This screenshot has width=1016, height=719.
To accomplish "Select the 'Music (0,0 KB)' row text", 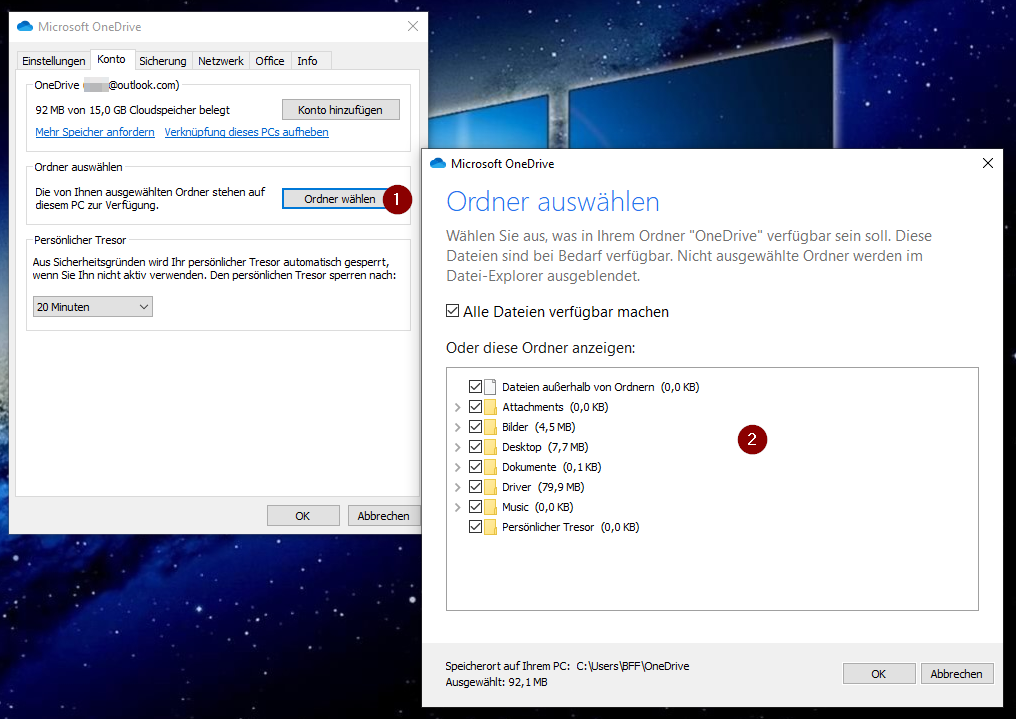I will tap(538, 507).
